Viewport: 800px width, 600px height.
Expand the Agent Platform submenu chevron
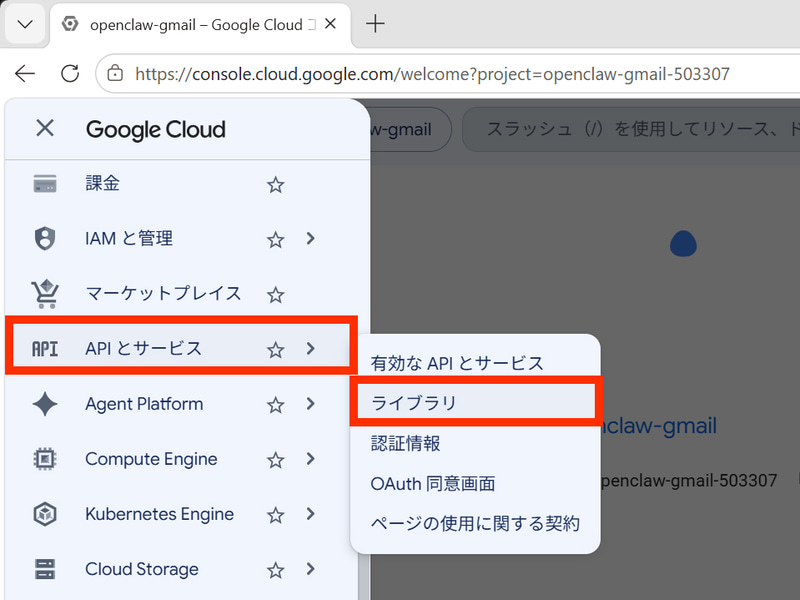[310, 404]
